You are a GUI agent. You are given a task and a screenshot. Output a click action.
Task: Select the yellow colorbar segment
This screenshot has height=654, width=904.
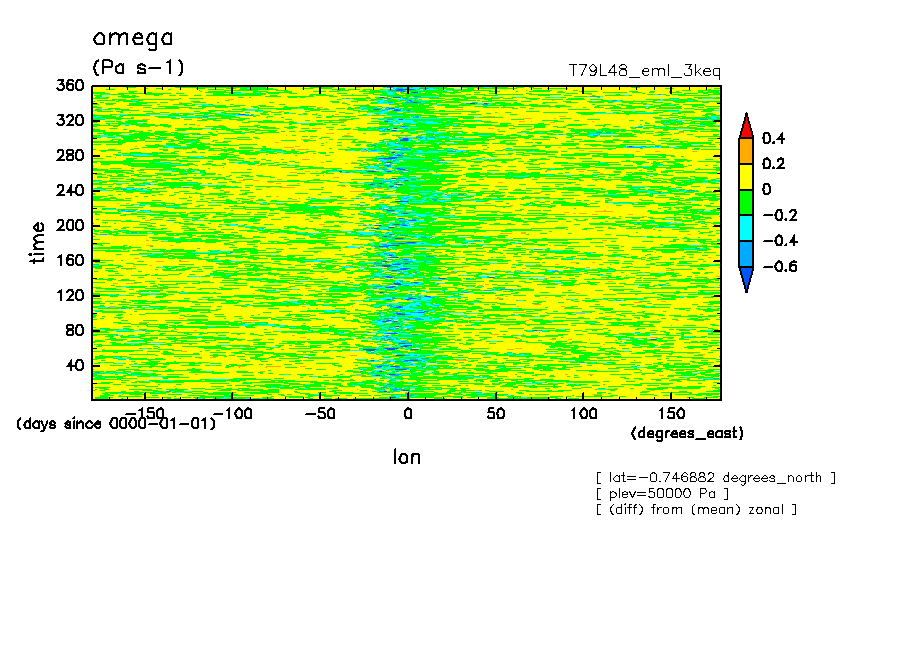click(x=745, y=177)
